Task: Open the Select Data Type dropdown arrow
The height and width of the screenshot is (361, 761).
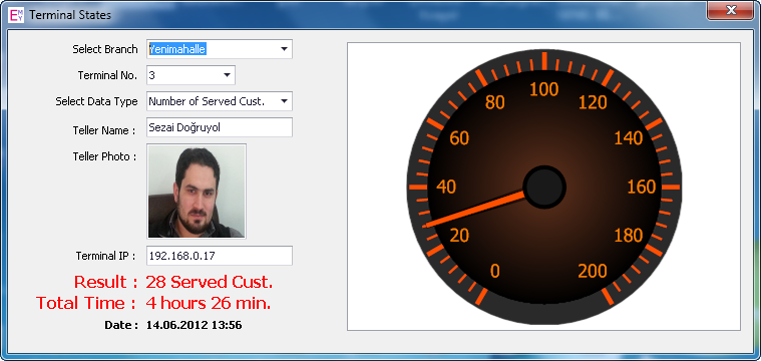Action: [284, 101]
